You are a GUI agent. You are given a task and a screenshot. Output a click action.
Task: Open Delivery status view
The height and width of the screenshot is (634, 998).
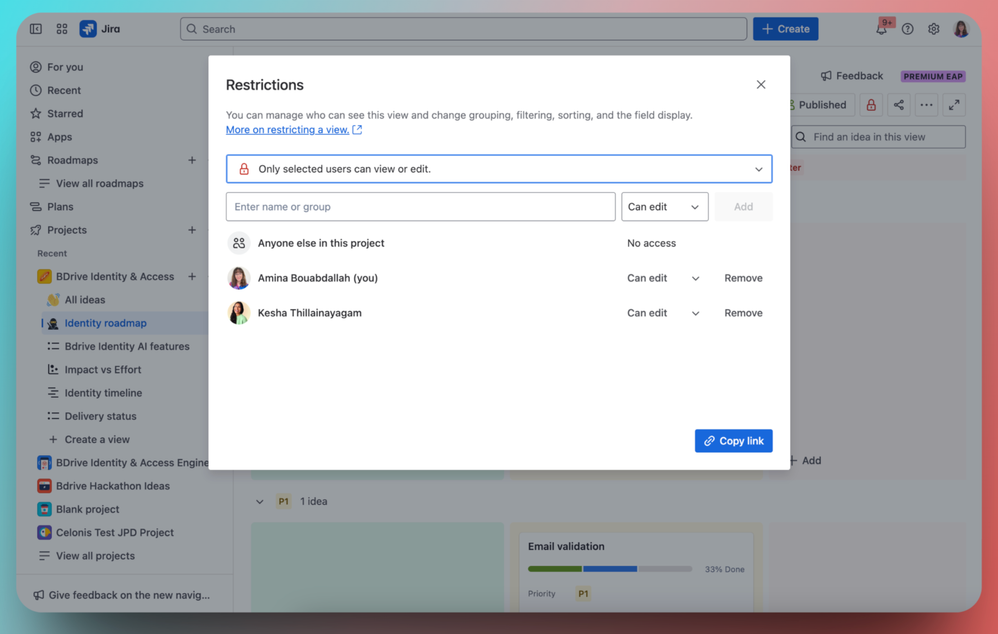(100, 416)
